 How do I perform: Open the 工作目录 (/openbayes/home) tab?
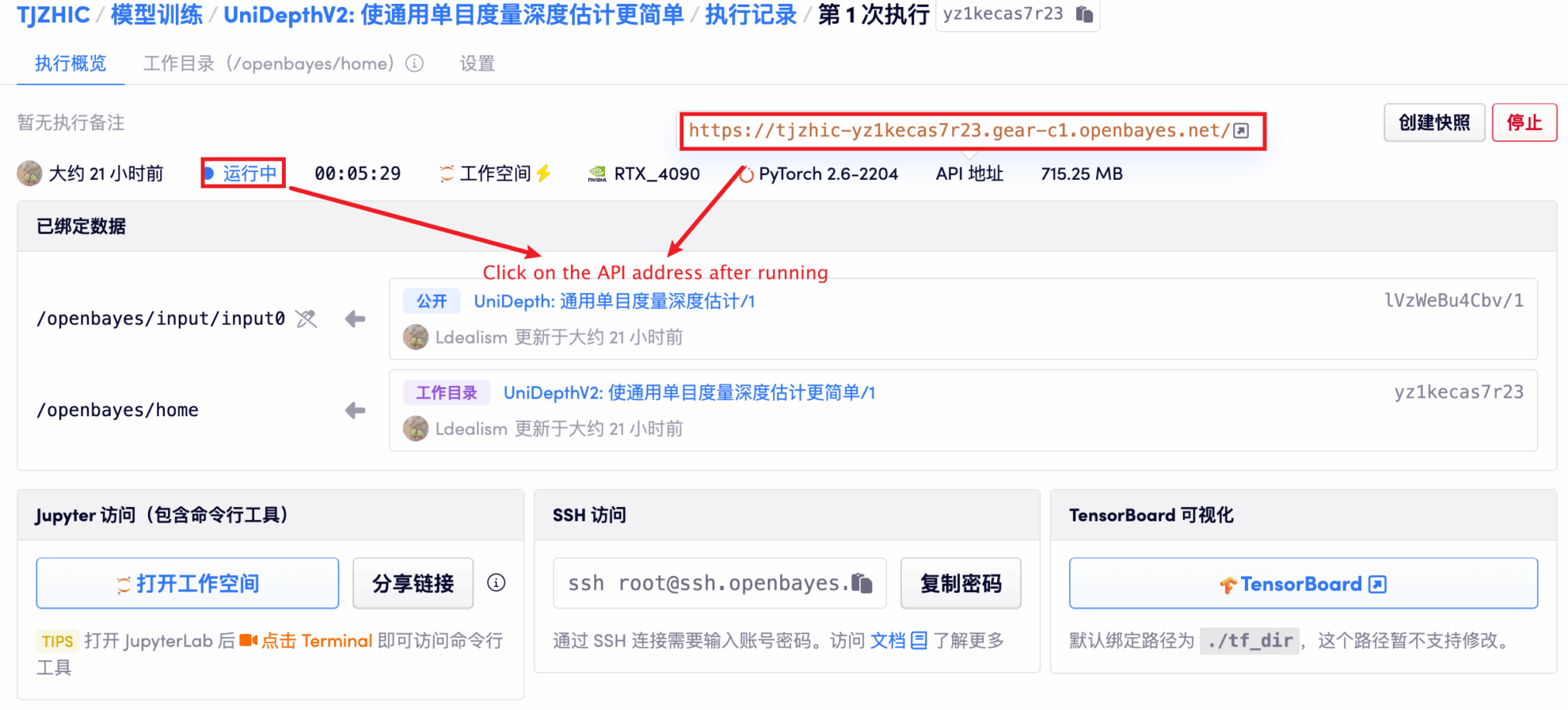268,63
